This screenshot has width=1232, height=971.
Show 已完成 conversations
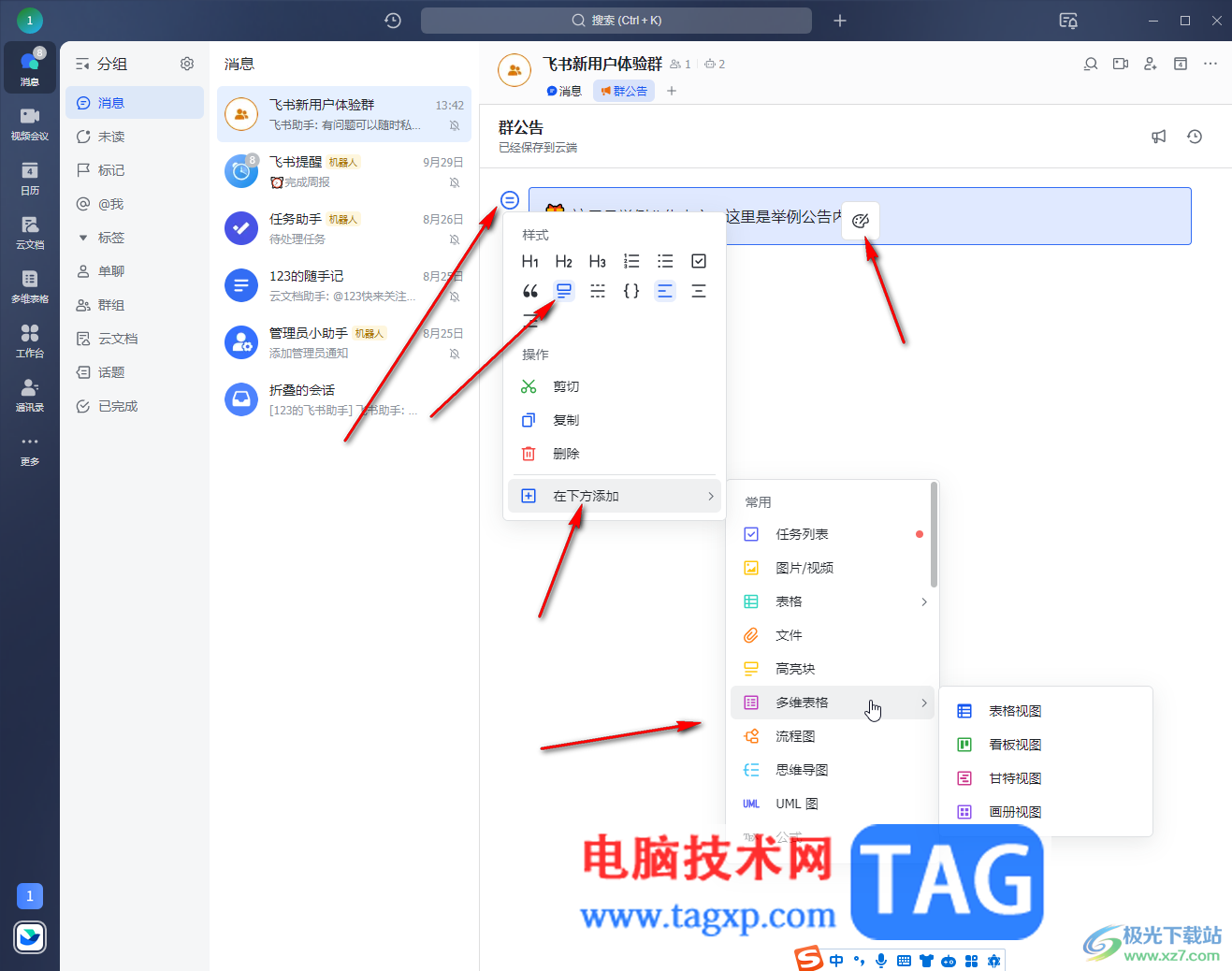coord(135,406)
